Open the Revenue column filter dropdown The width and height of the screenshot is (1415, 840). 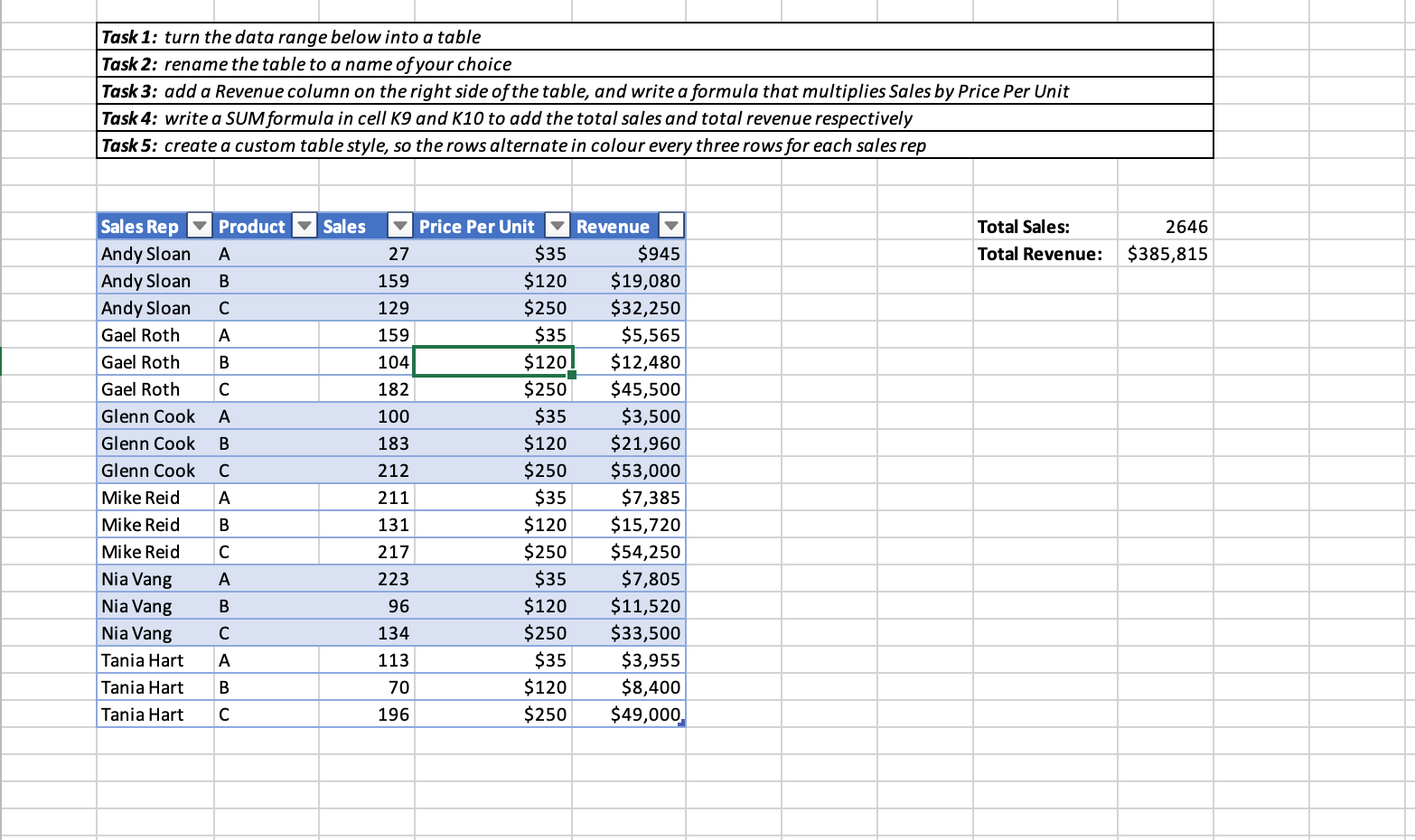pos(671,226)
